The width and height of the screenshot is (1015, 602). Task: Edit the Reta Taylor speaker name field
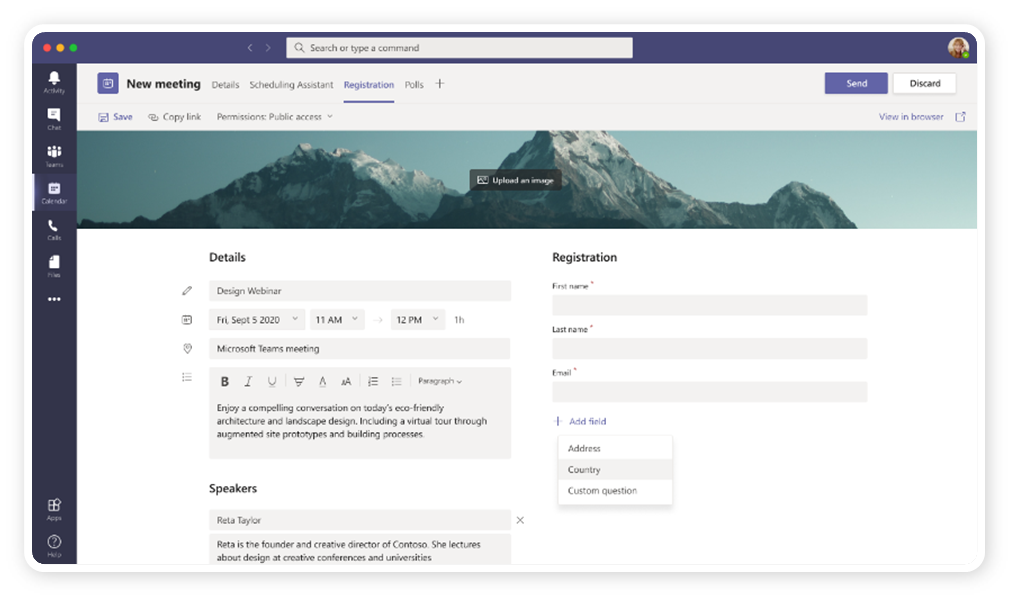(x=360, y=520)
